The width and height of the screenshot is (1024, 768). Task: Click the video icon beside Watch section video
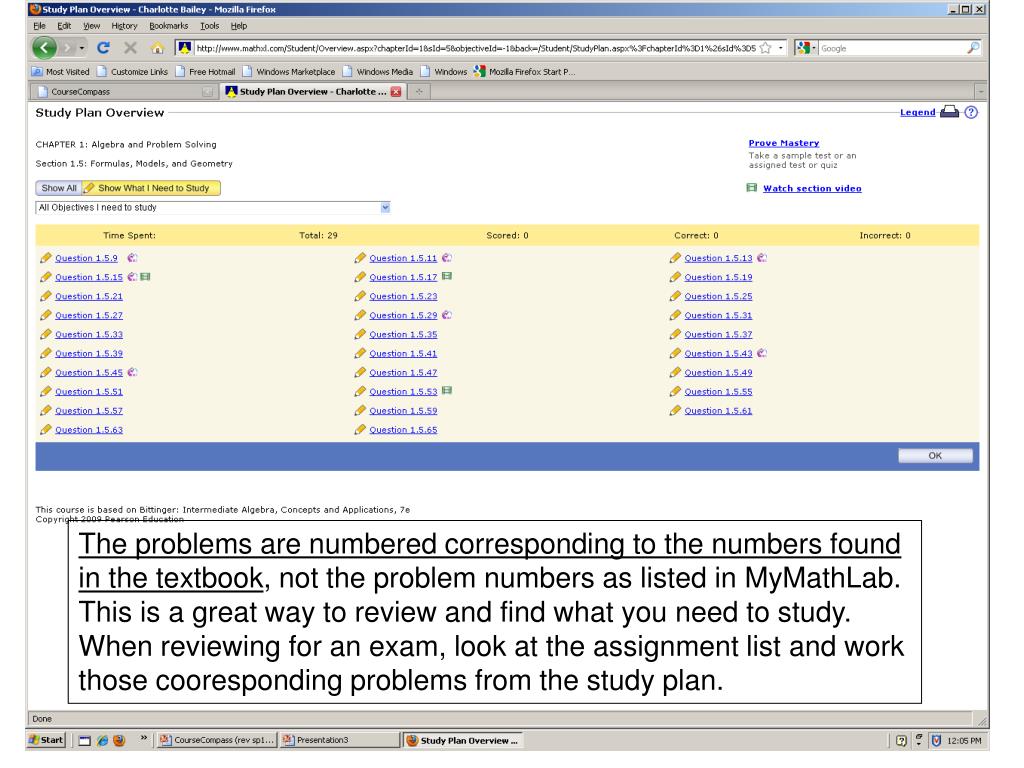click(x=752, y=188)
